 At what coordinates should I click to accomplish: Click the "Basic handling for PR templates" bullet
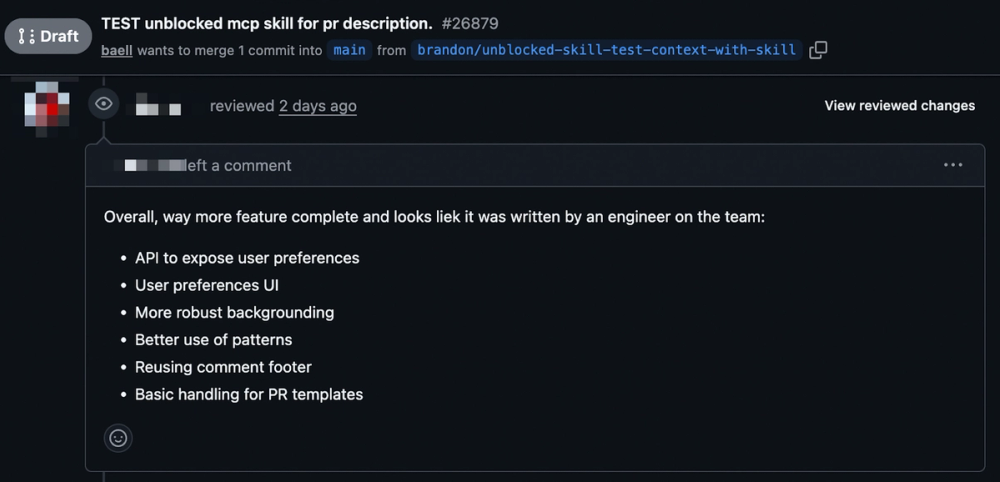pos(249,395)
